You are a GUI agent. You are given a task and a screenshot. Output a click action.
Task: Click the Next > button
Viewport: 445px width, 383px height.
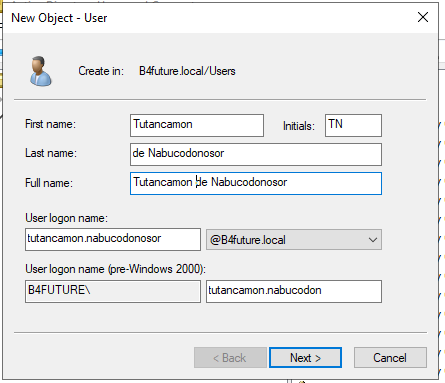click(305, 358)
